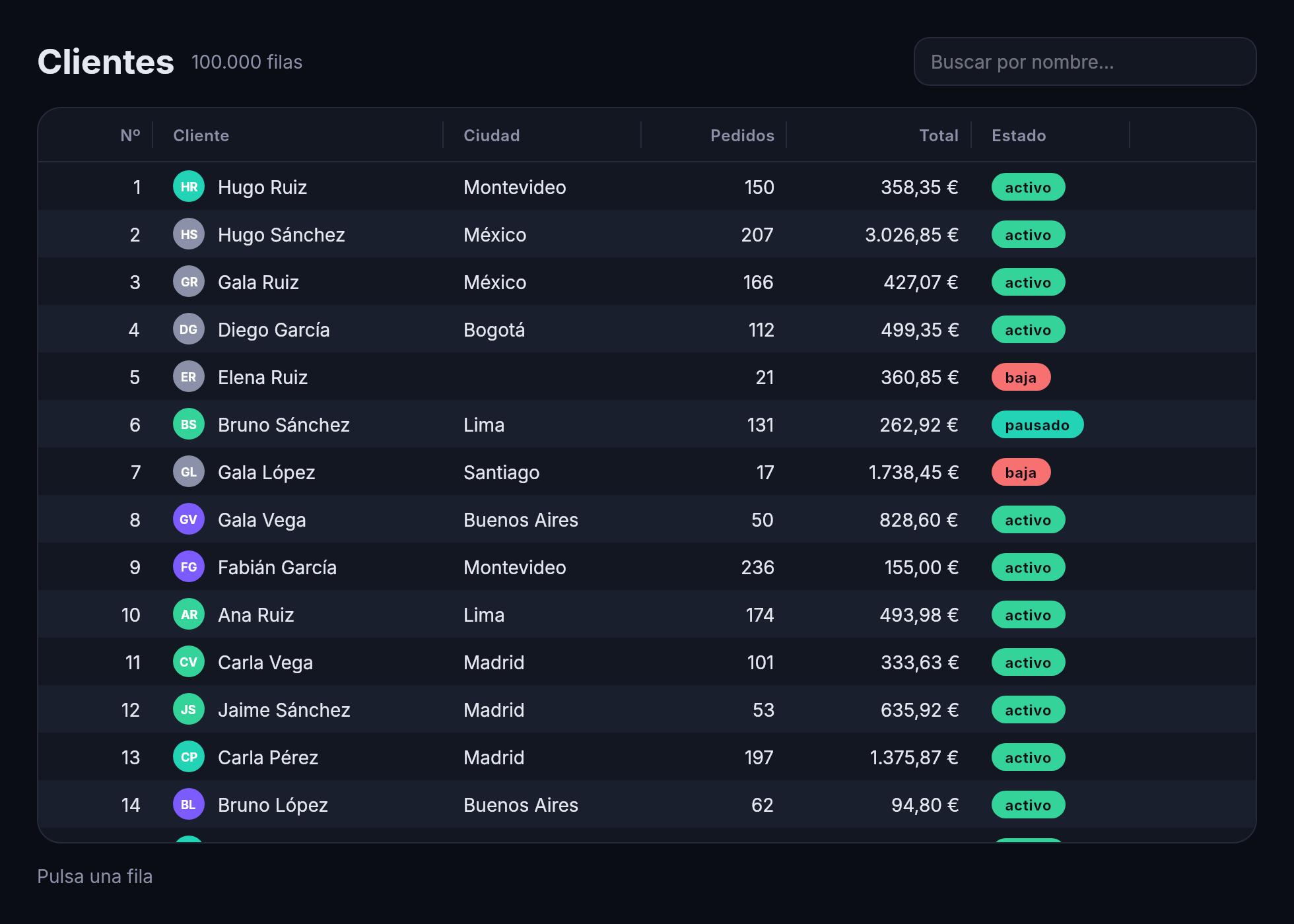This screenshot has width=1294, height=924.
Task: Click the GL avatar of Gala López
Action: pyautogui.click(x=189, y=472)
